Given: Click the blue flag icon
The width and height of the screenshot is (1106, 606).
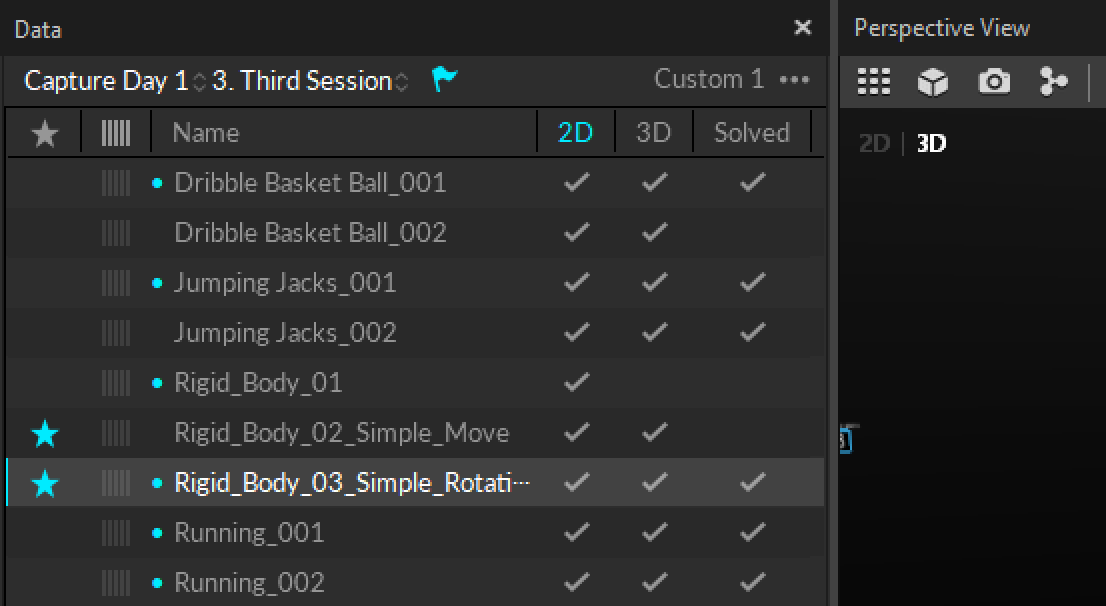Looking at the screenshot, I should point(444,80).
